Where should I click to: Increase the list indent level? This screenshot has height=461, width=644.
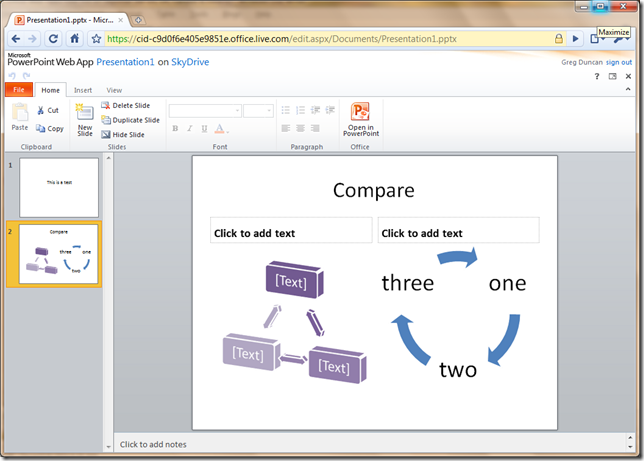tap(330, 110)
